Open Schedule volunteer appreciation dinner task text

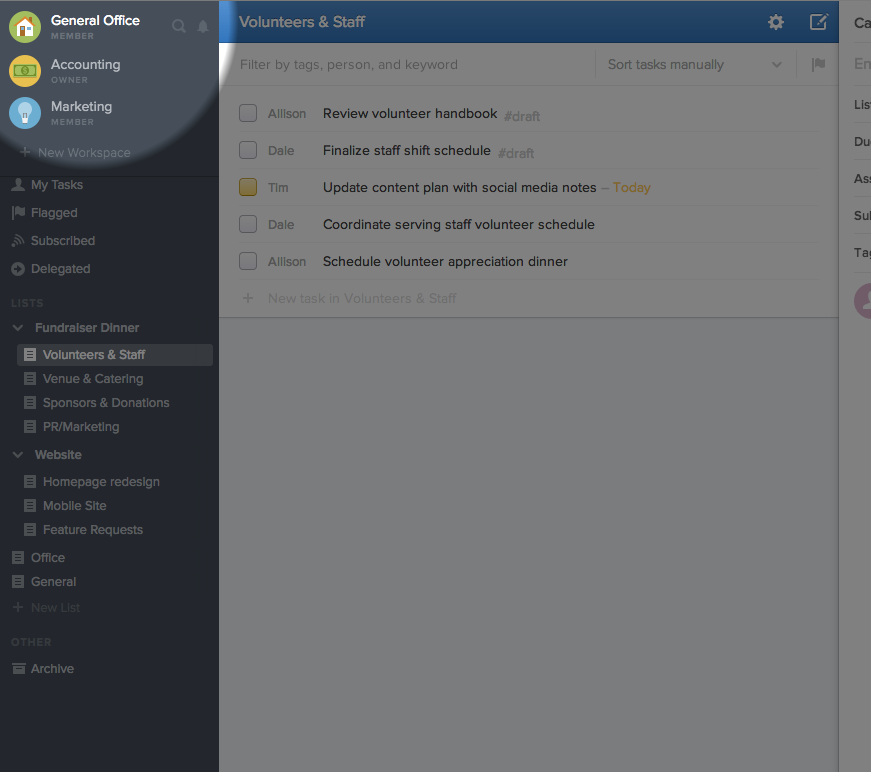pos(445,262)
